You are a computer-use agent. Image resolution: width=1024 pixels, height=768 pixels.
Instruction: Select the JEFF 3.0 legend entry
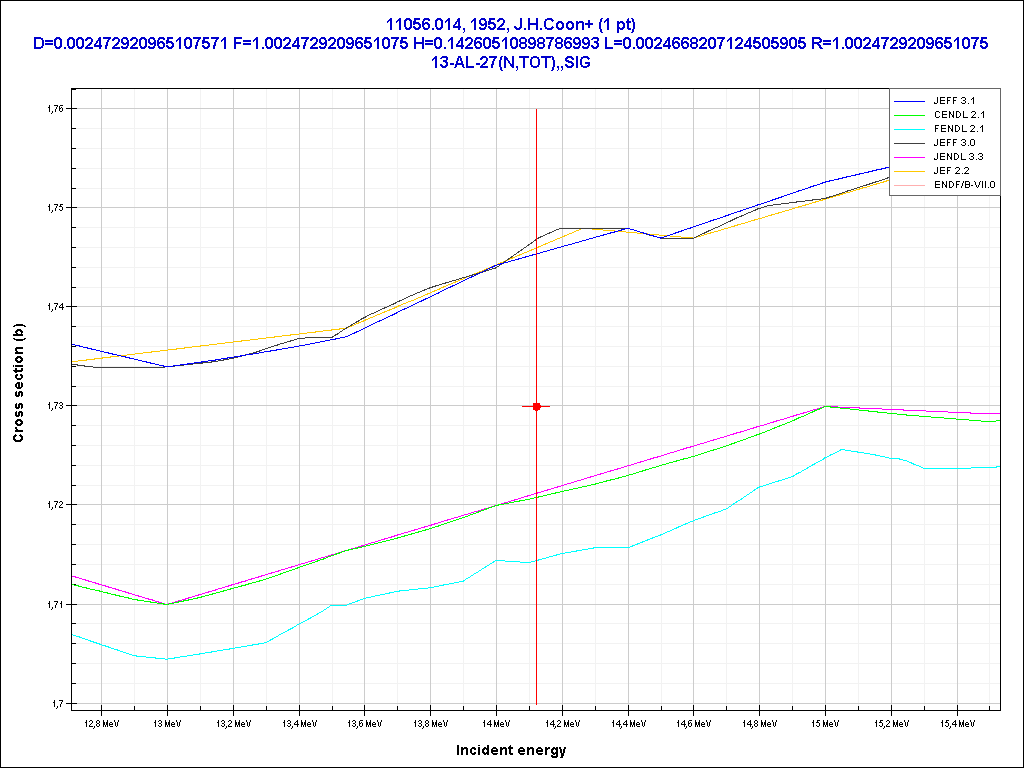[953, 143]
